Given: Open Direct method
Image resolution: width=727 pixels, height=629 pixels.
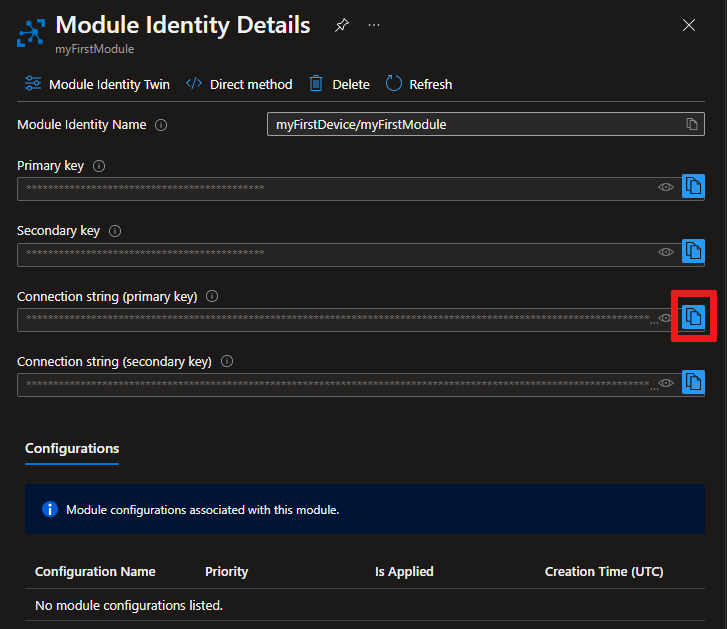Looking at the screenshot, I should coord(239,84).
